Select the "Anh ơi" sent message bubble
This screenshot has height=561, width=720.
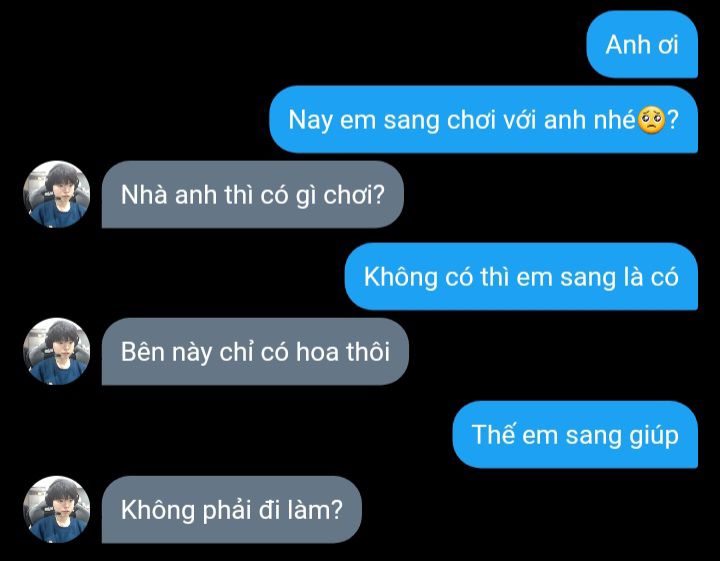click(642, 45)
